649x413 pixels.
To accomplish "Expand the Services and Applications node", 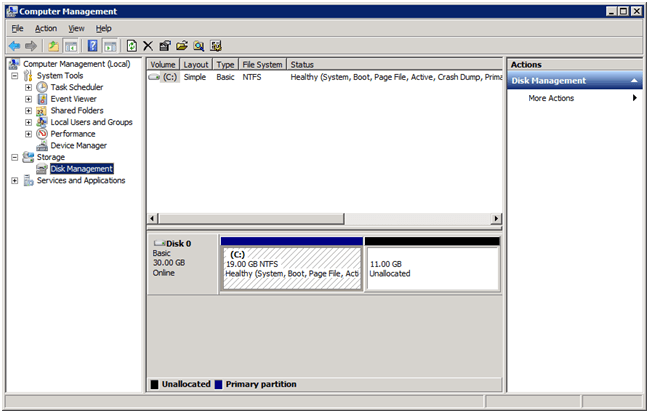I will [x=15, y=181].
